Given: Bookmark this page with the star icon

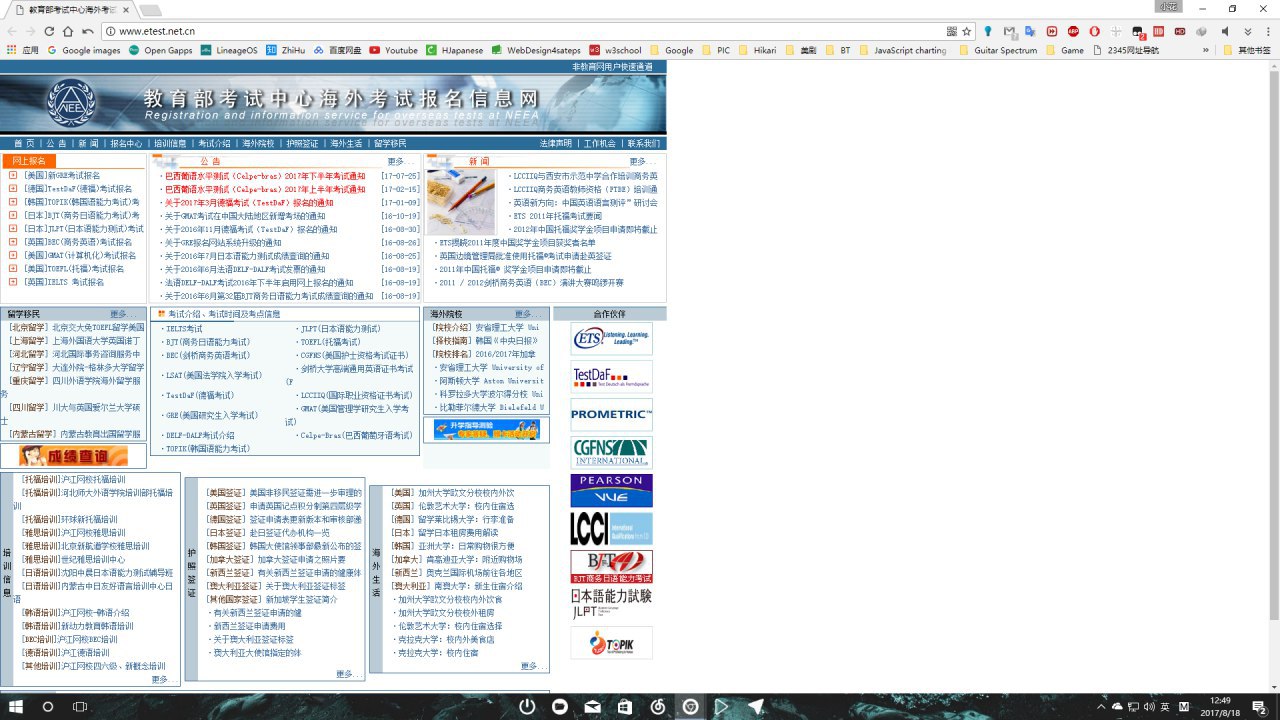Looking at the screenshot, I should pyautogui.click(x=966, y=31).
